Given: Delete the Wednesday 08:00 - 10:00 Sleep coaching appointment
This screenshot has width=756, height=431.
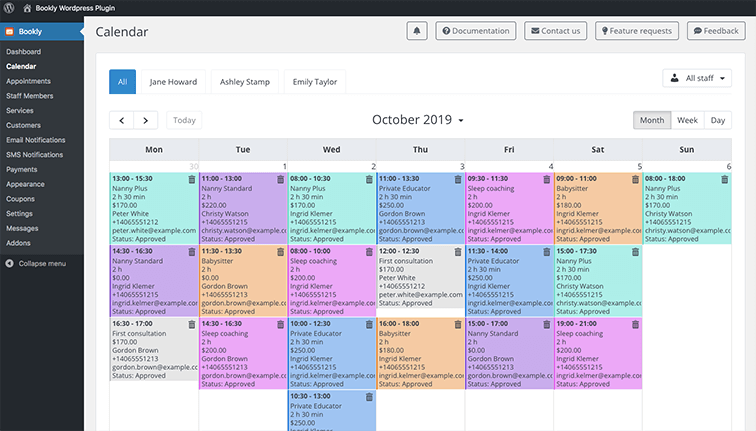Looking at the screenshot, I should (x=369, y=252).
